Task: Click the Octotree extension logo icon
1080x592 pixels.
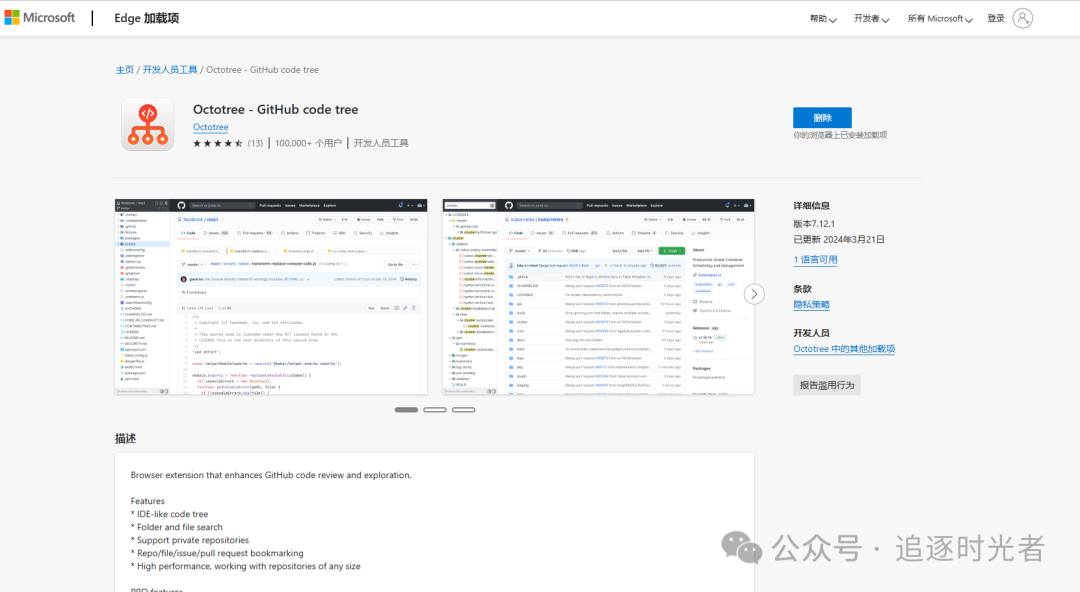Action: (x=147, y=125)
